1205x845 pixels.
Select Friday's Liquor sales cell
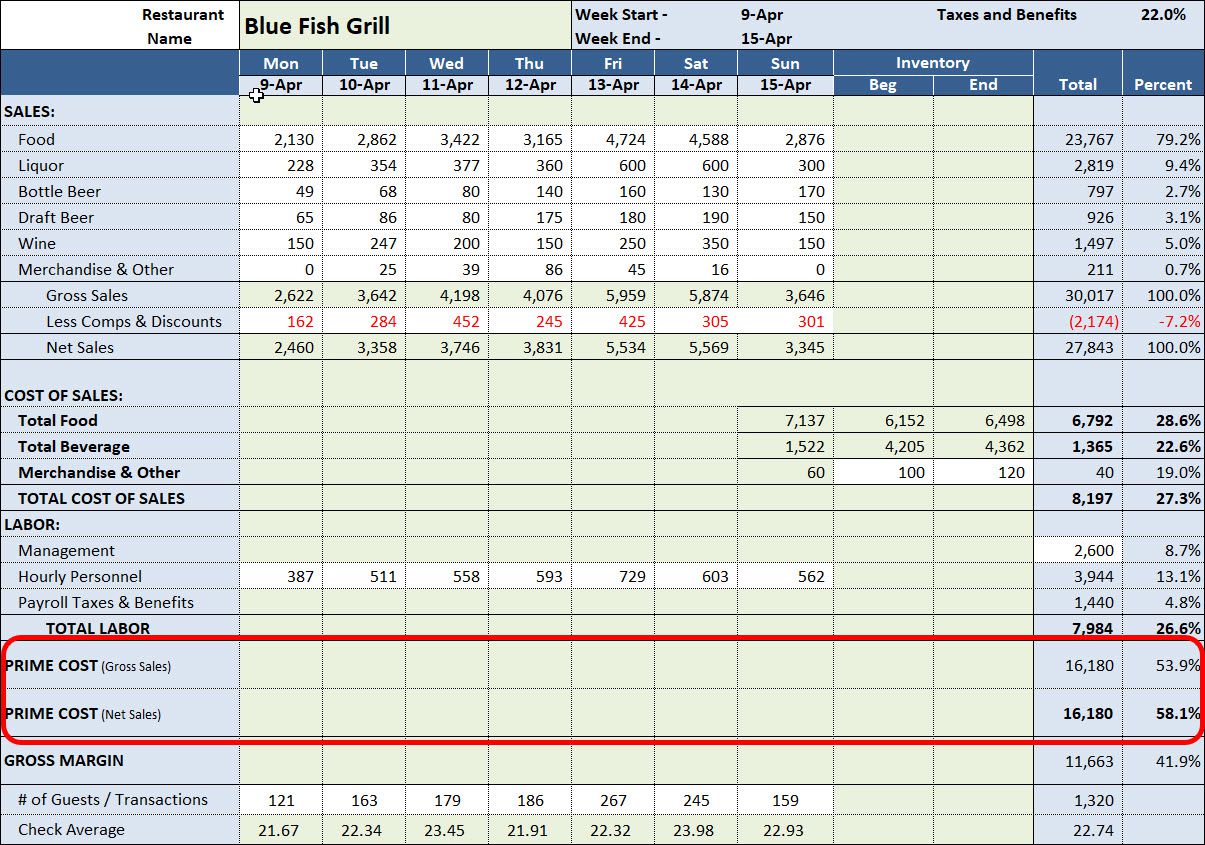point(613,166)
